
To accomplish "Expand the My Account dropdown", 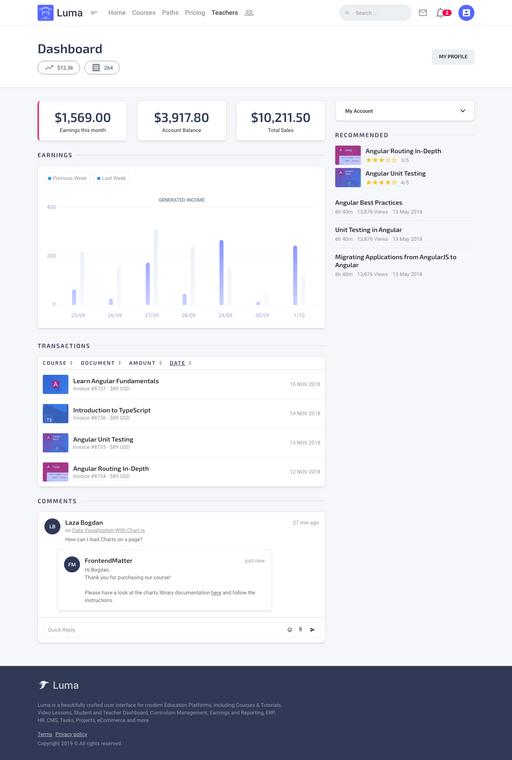I will point(404,111).
